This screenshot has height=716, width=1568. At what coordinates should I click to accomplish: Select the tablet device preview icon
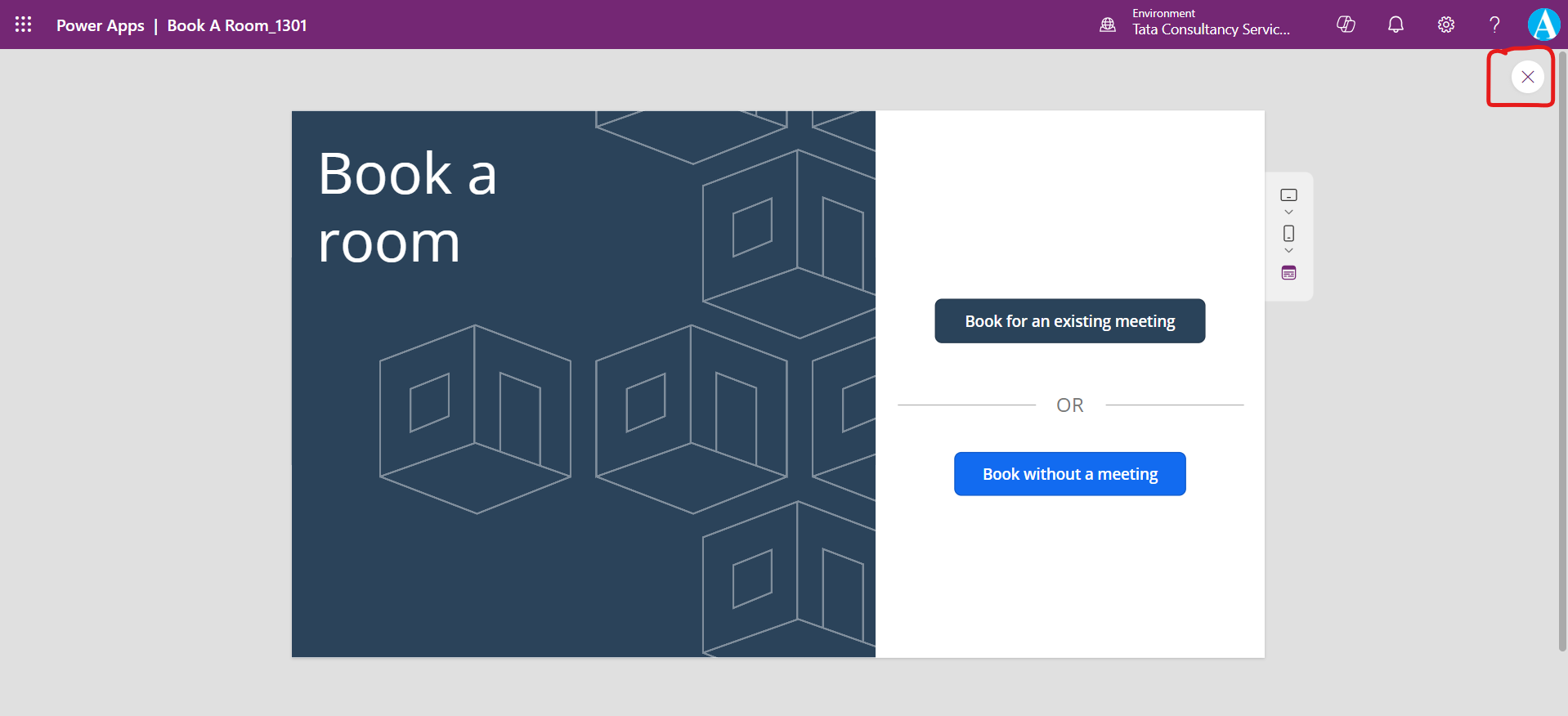(1288, 195)
